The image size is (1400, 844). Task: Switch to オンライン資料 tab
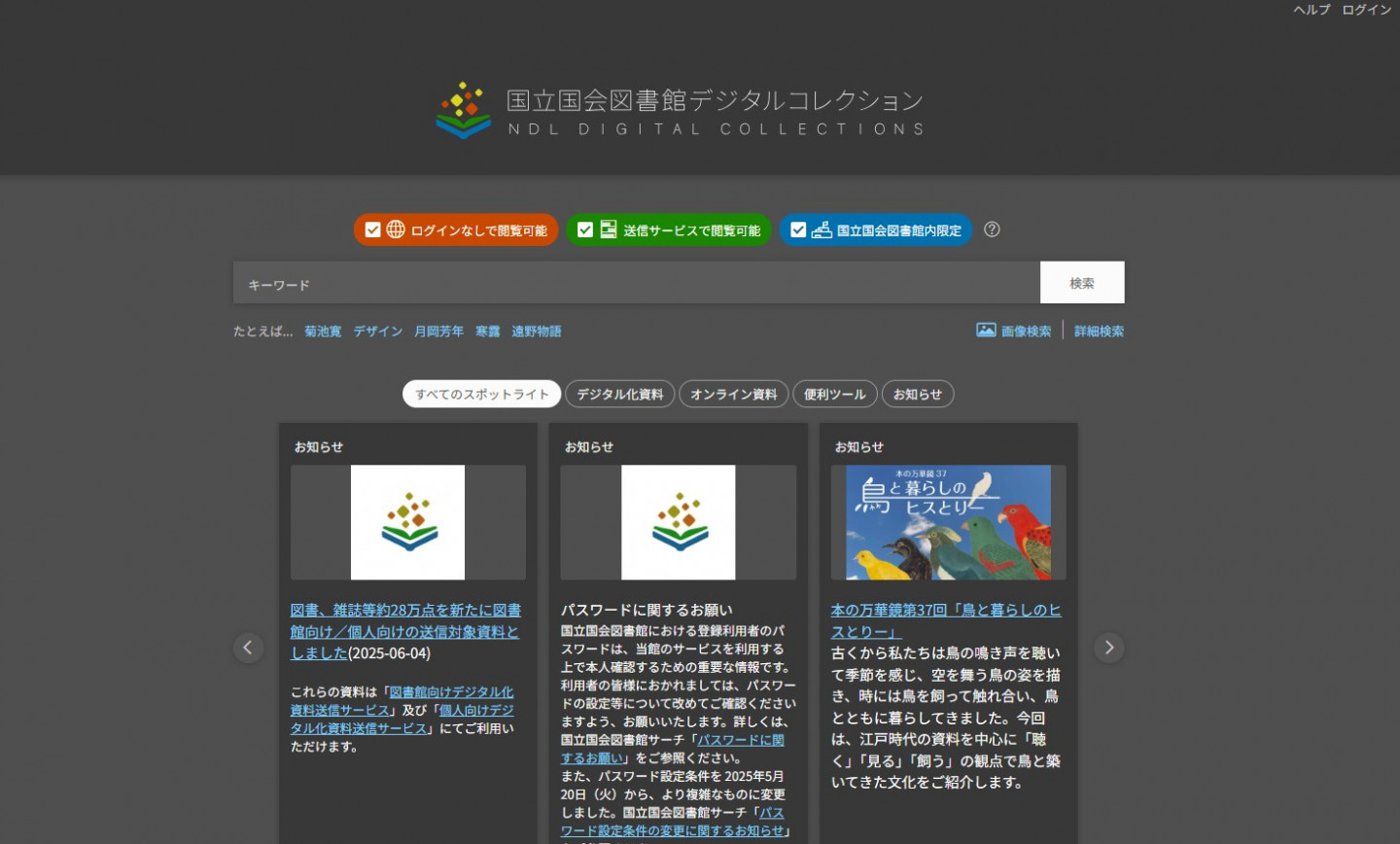[733, 394]
